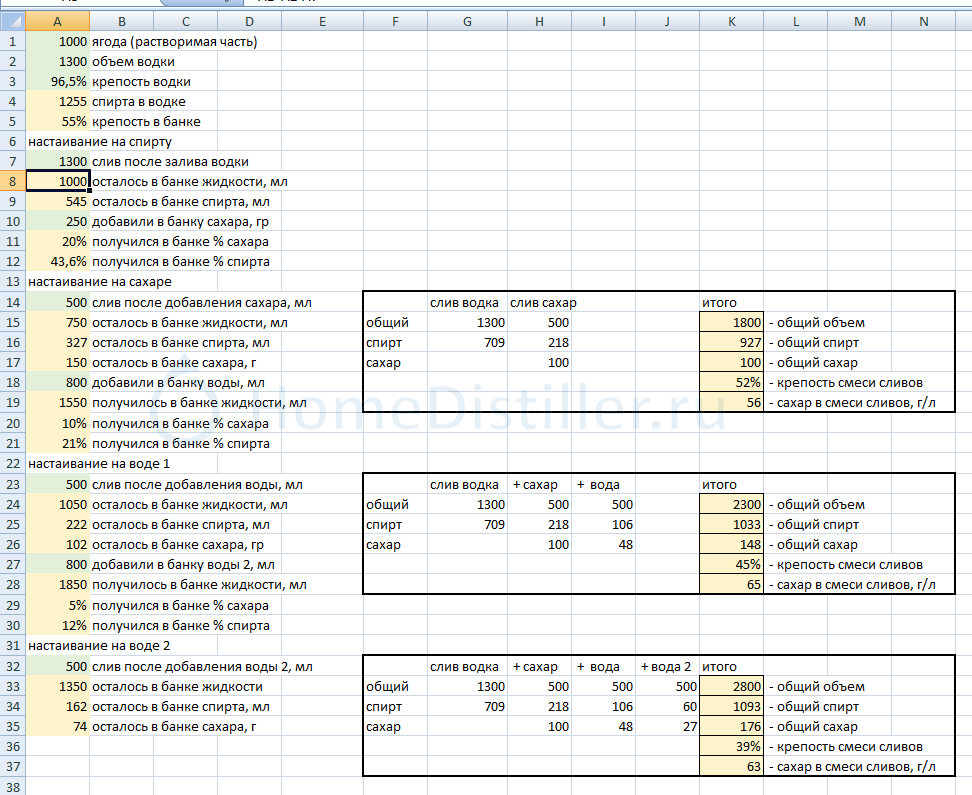Click the cell with value 1093
The image size is (972, 795).
pyautogui.click(x=733, y=707)
